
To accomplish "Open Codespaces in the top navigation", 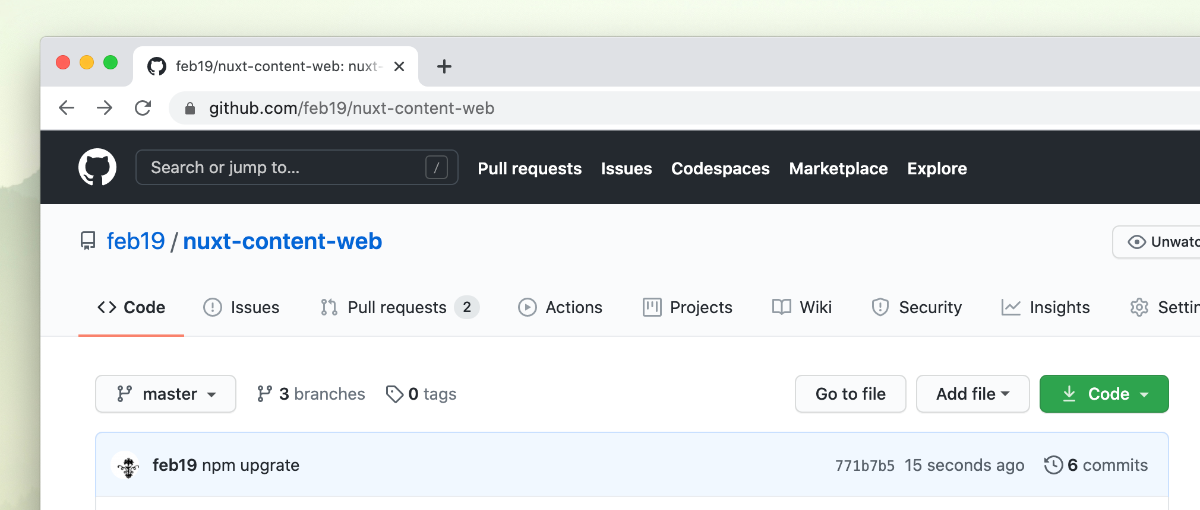I will pyautogui.click(x=721, y=168).
